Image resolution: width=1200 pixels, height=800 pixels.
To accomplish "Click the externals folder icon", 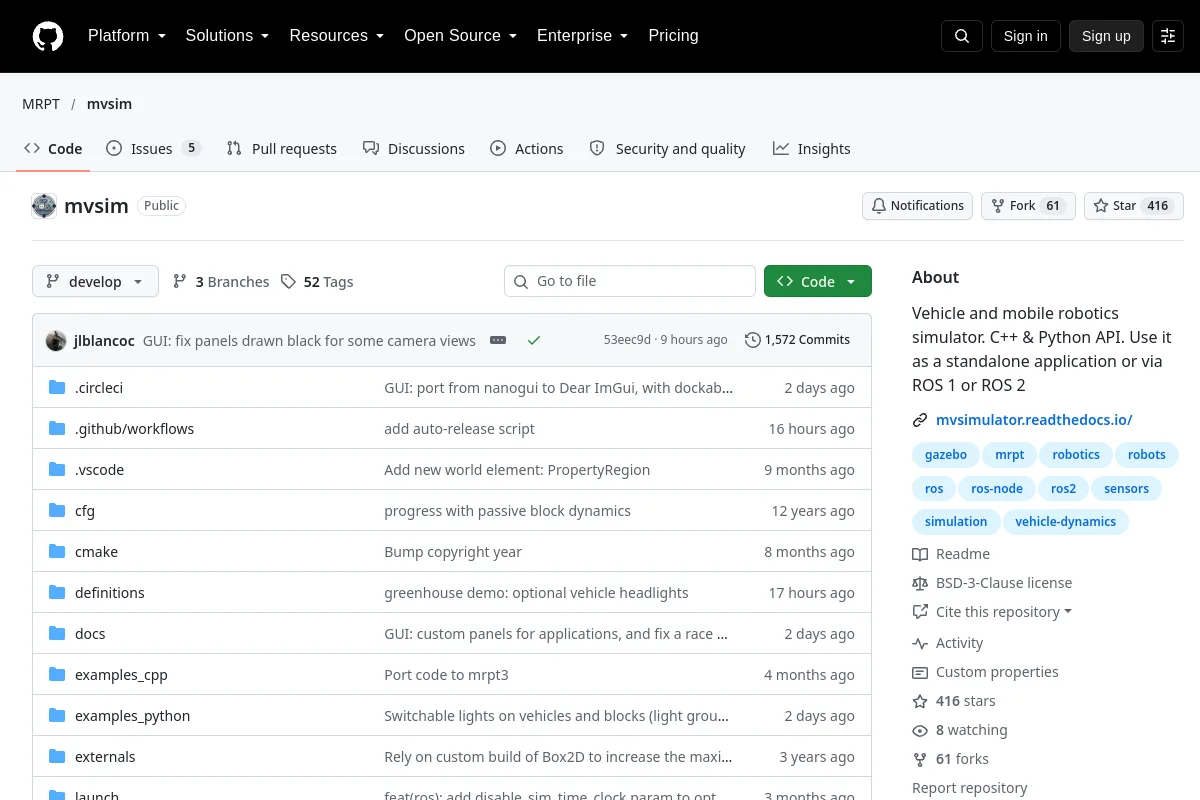I will coord(57,757).
